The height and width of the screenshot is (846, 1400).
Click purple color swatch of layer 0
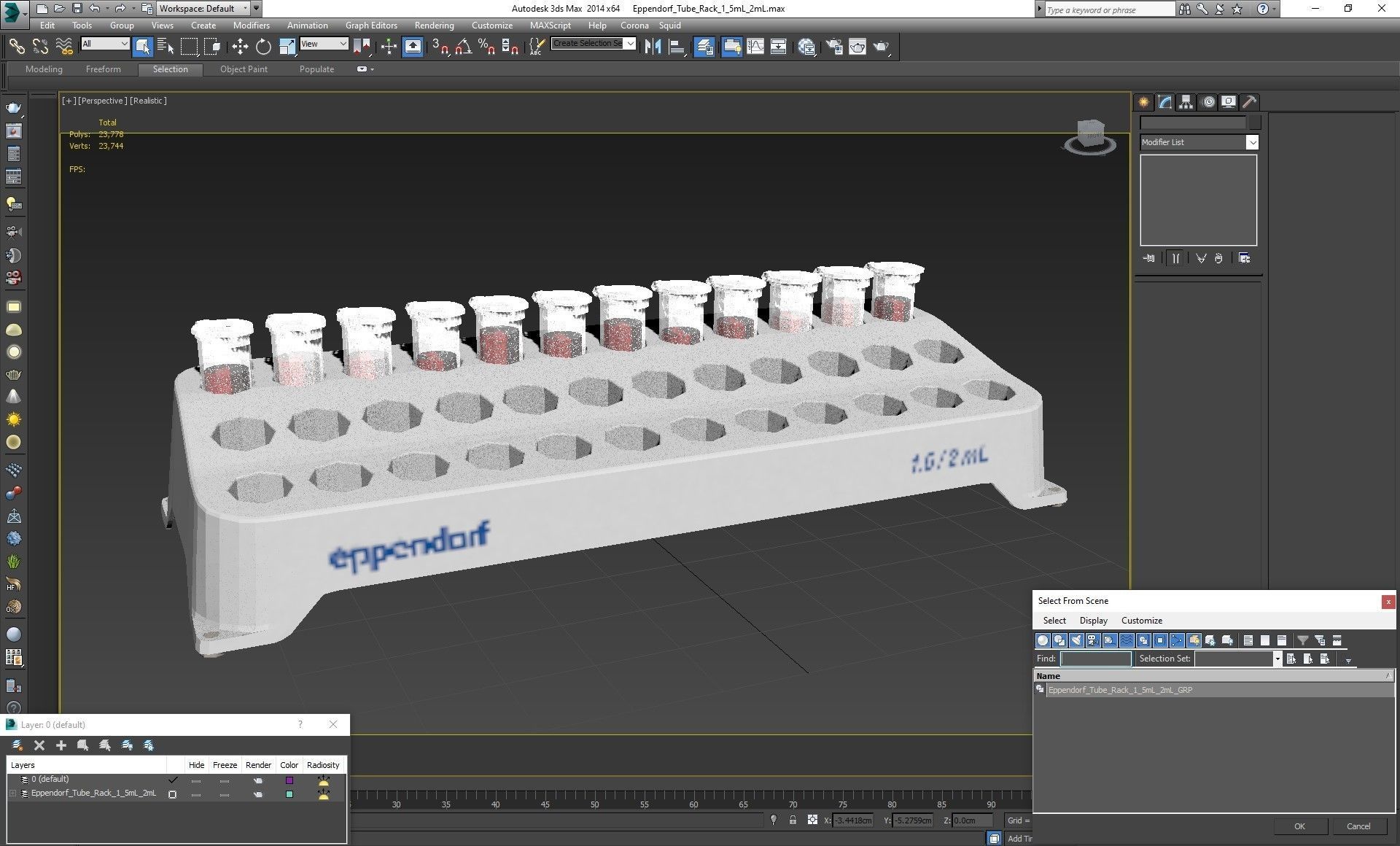[289, 780]
